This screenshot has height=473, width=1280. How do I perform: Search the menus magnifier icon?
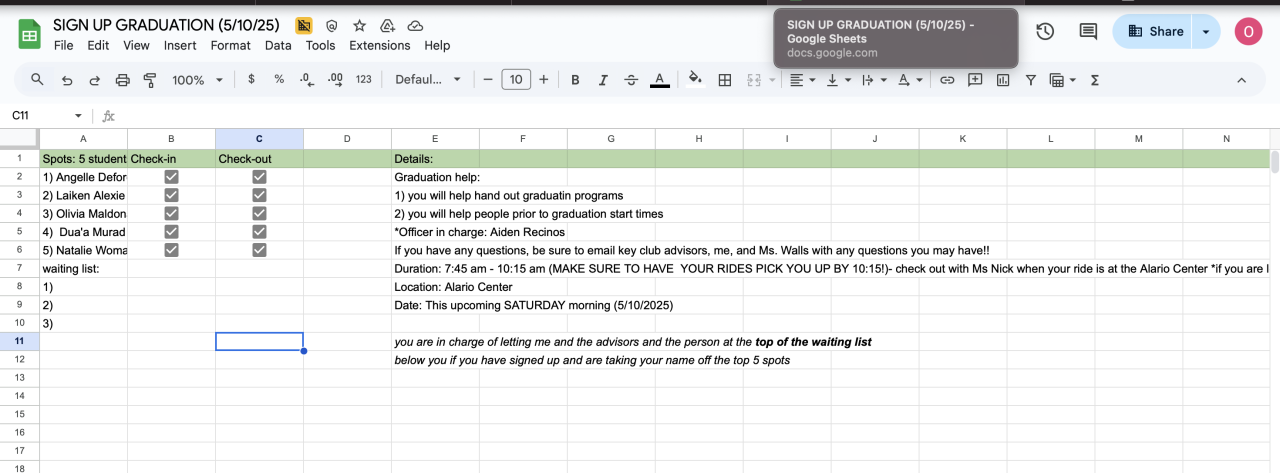[37, 80]
